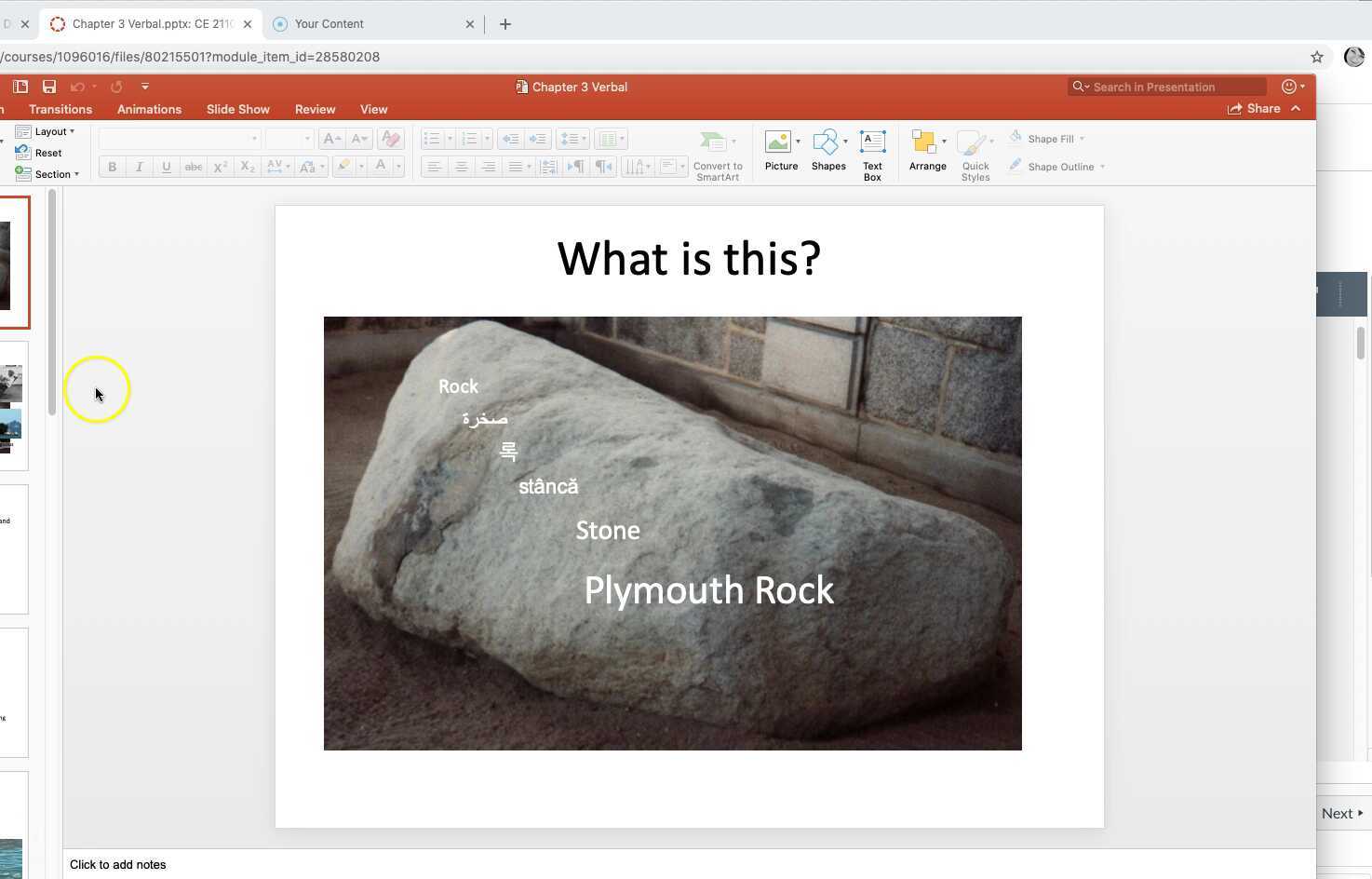Click the Undo arrow icon
1372x879 pixels.
point(77,87)
